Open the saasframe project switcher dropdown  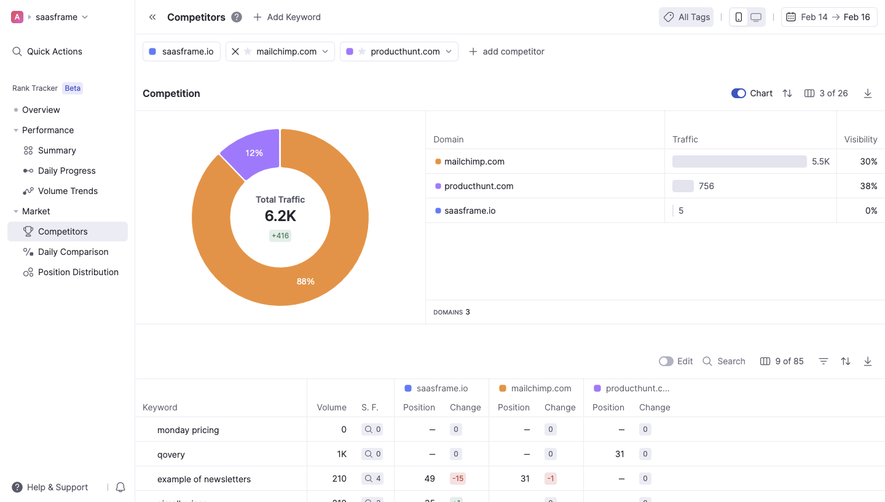click(x=62, y=17)
